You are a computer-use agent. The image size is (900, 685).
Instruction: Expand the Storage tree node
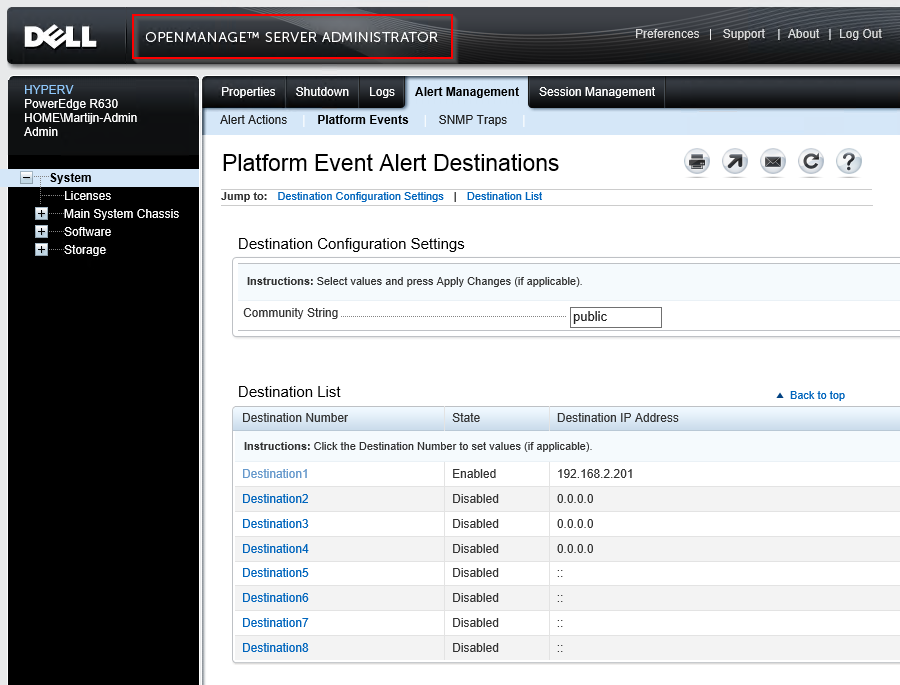click(x=41, y=250)
